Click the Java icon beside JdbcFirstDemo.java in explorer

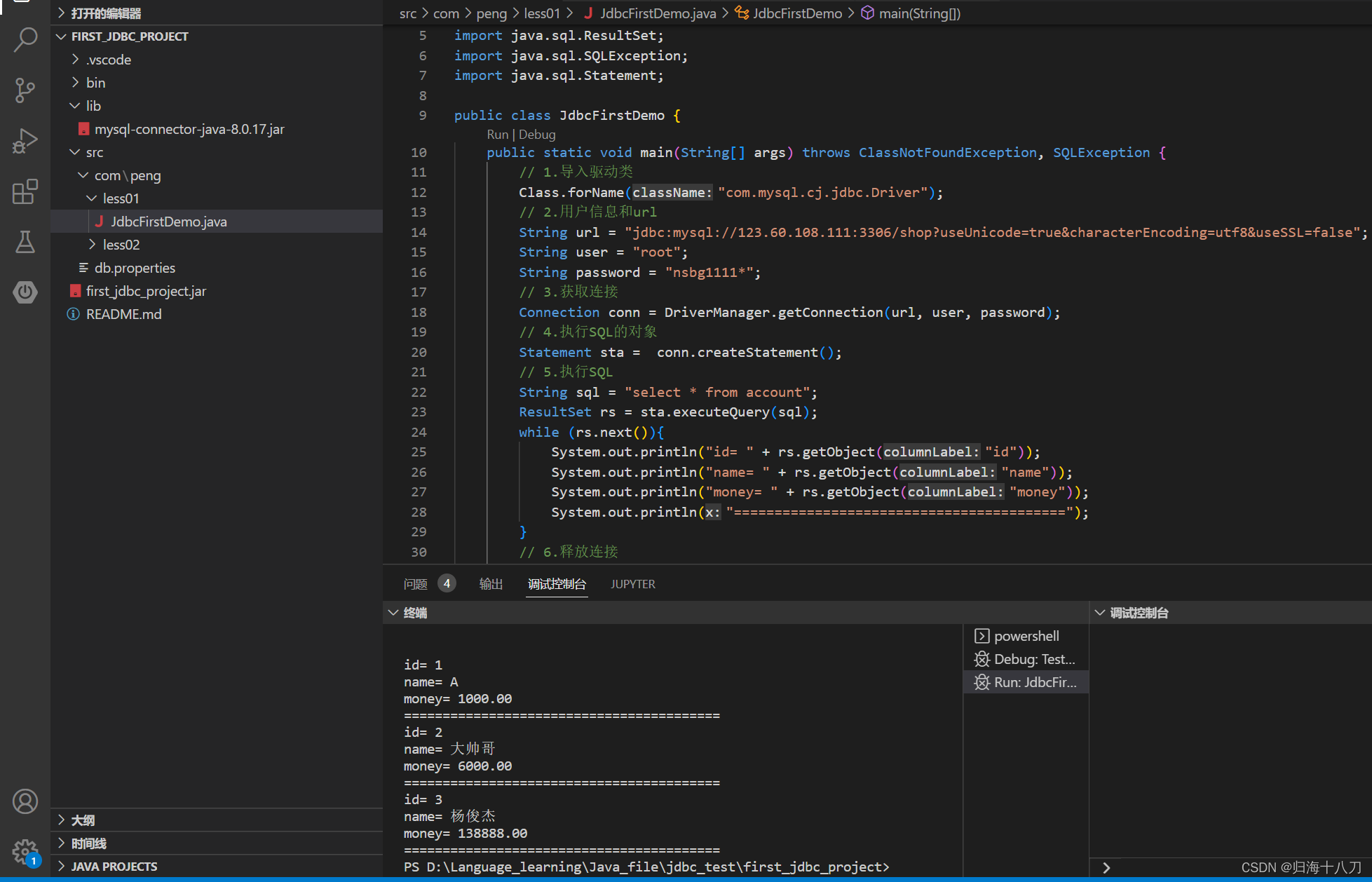[x=100, y=222]
